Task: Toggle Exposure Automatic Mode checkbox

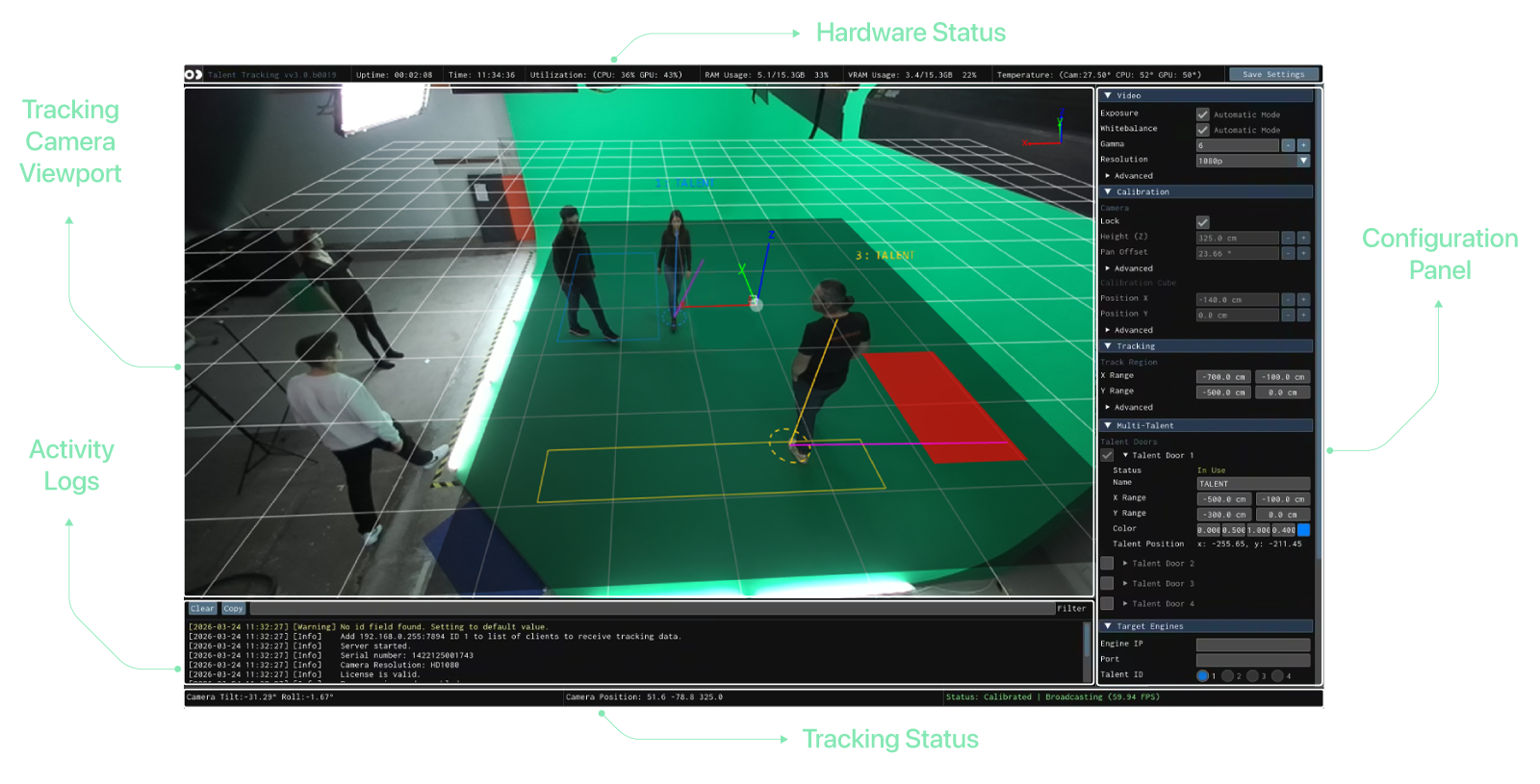Action: pyautogui.click(x=1202, y=114)
